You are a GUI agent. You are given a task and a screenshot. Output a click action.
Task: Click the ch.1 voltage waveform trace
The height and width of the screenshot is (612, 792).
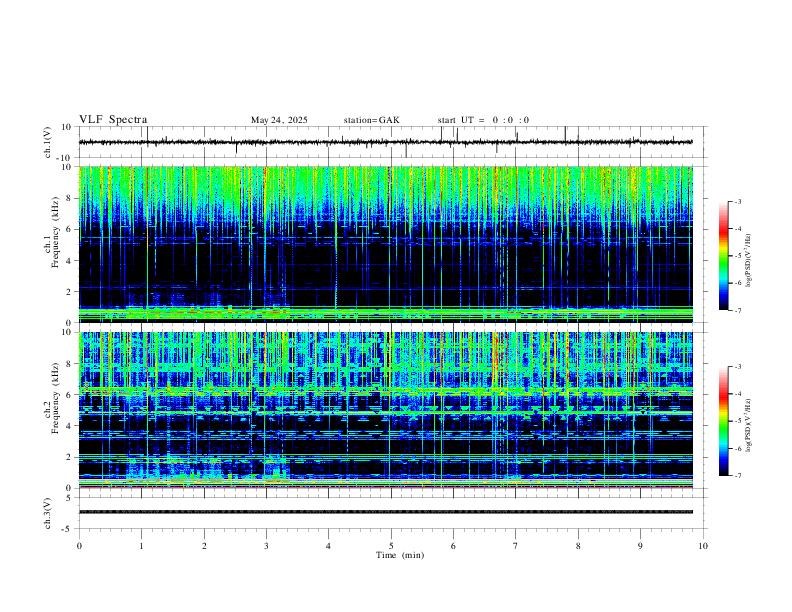[385, 142]
